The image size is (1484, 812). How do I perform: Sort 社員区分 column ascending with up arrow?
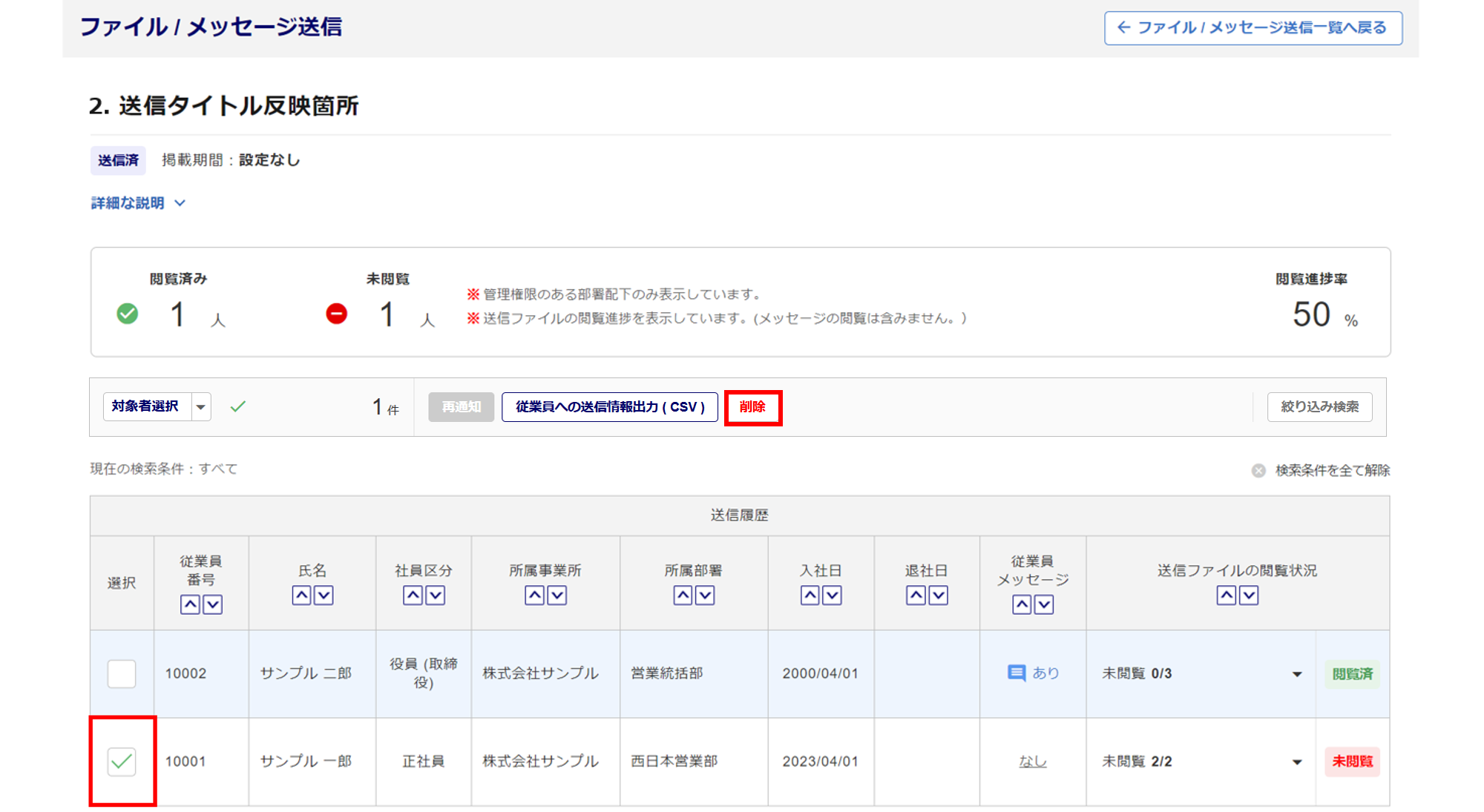click(413, 595)
